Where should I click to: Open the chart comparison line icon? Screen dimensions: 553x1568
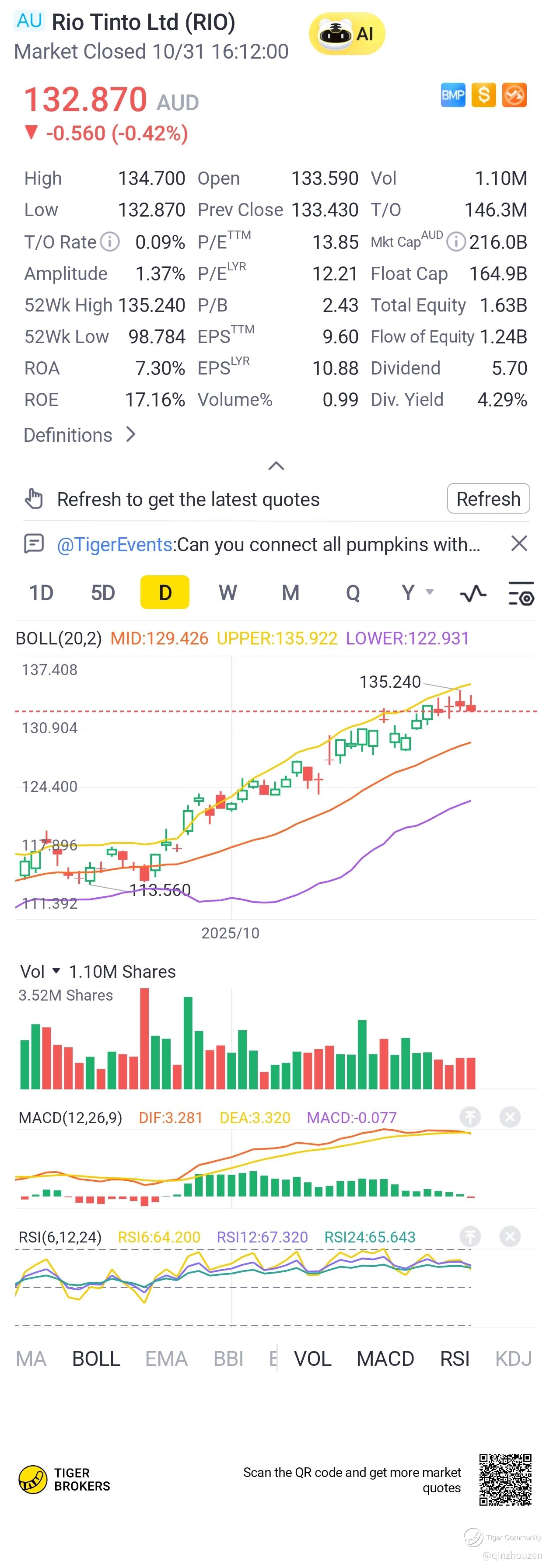coord(473,593)
